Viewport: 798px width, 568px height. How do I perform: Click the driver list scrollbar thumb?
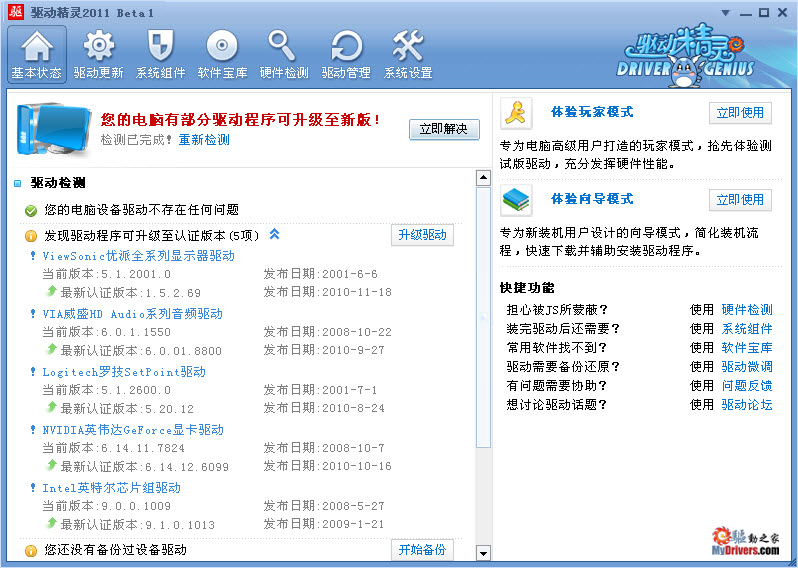tap(483, 317)
